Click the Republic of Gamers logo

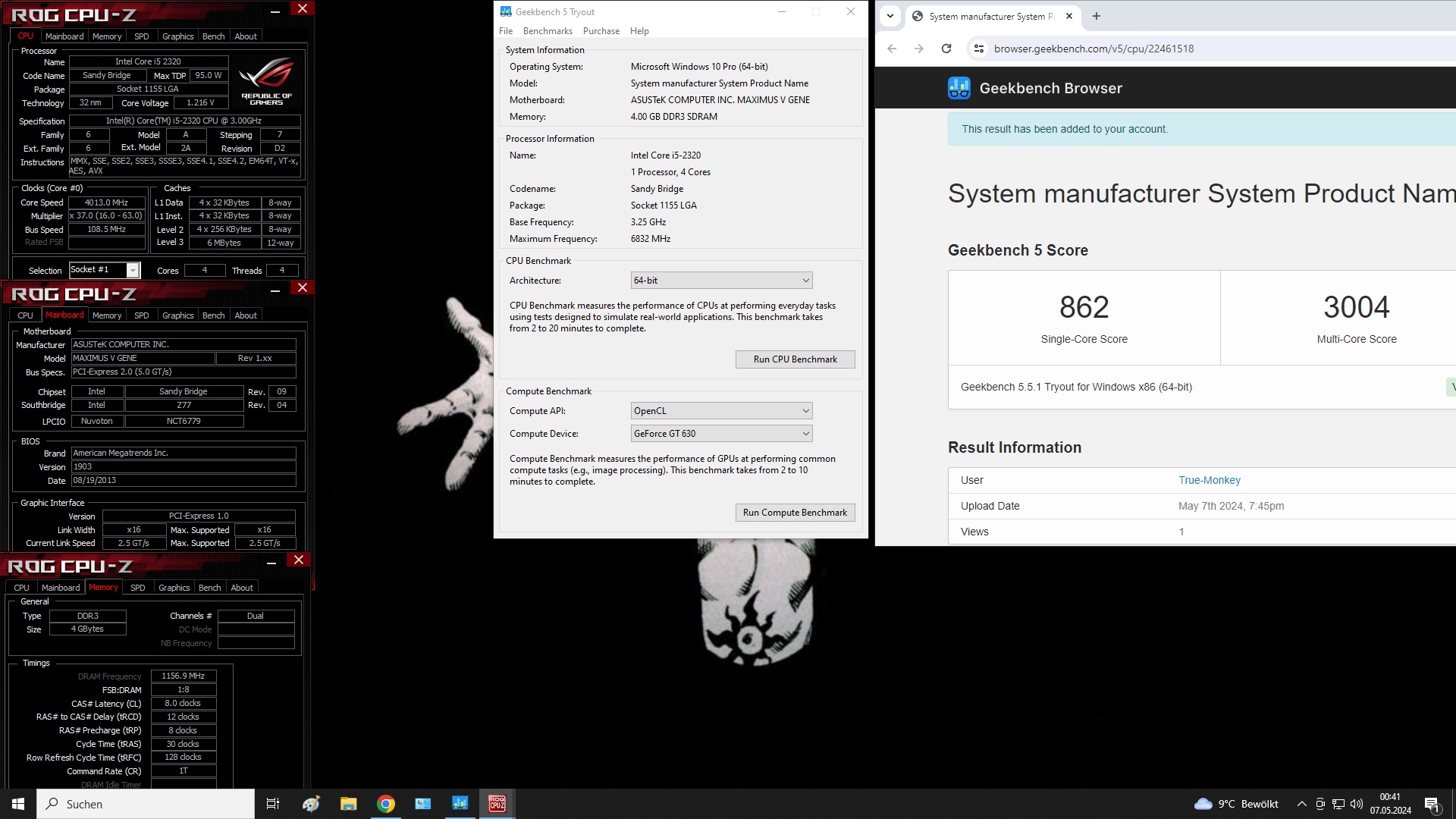(266, 81)
